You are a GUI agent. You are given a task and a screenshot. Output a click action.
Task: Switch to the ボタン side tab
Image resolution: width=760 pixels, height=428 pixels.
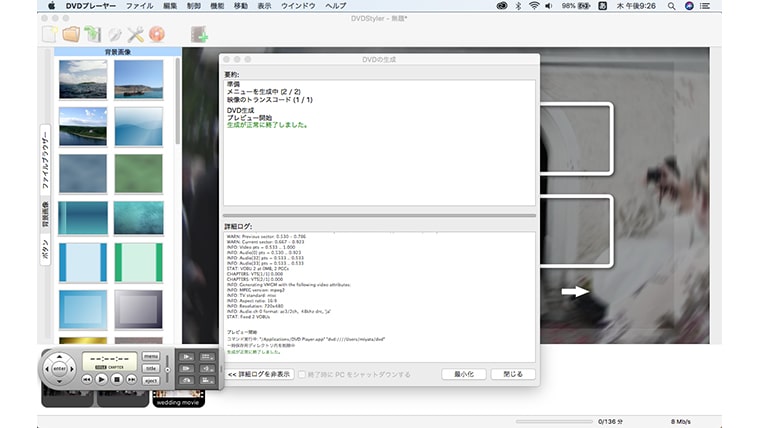tap(45, 249)
